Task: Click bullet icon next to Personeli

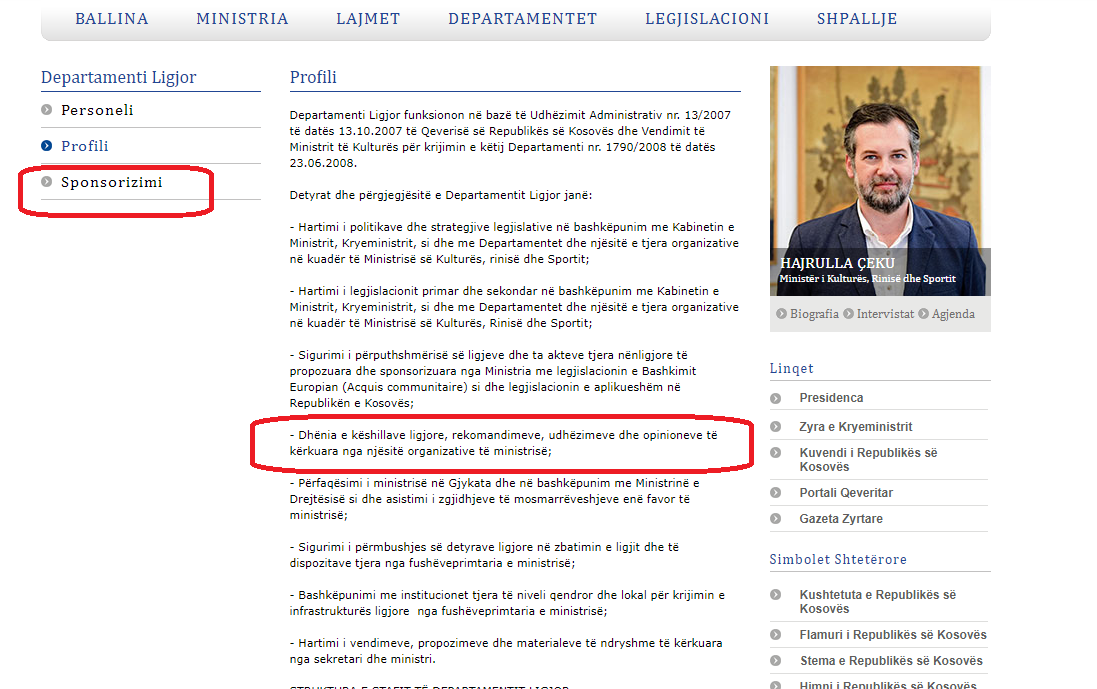Action: pyautogui.click(x=47, y=110)
